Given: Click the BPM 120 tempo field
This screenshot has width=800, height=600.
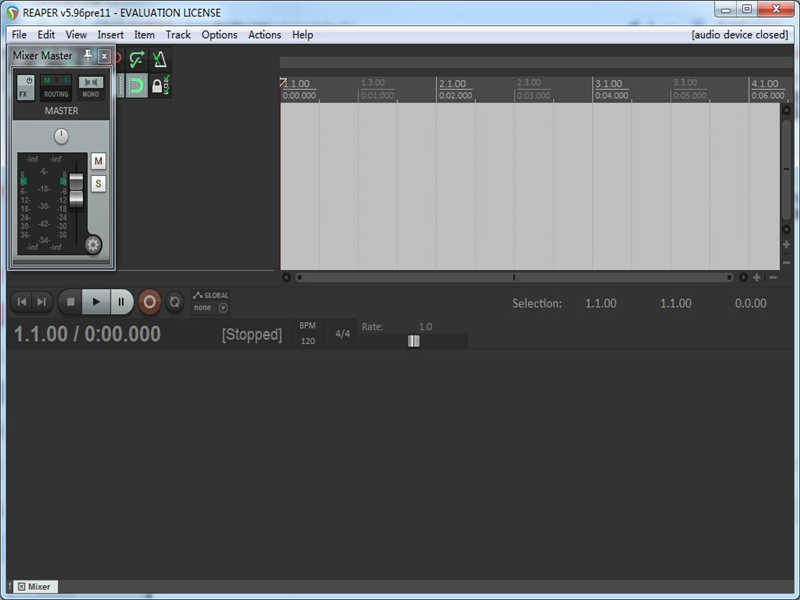Looking at the screenshot, I should click(x=308, y=333).
